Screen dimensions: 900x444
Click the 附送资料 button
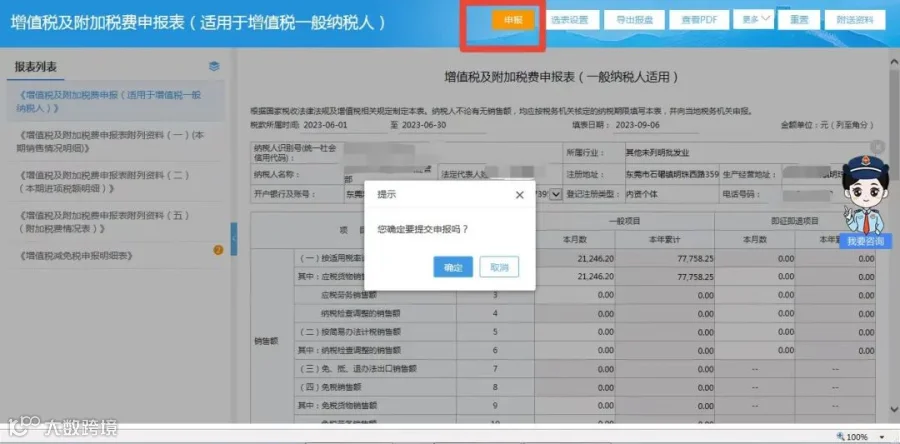pos(855,20)
